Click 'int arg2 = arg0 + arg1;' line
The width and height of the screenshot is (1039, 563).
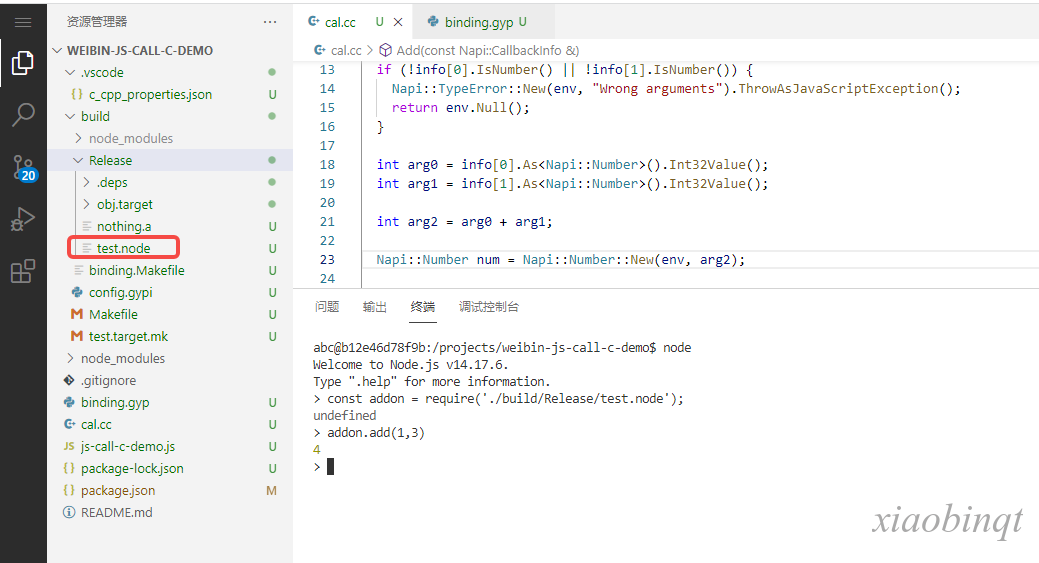464,222
